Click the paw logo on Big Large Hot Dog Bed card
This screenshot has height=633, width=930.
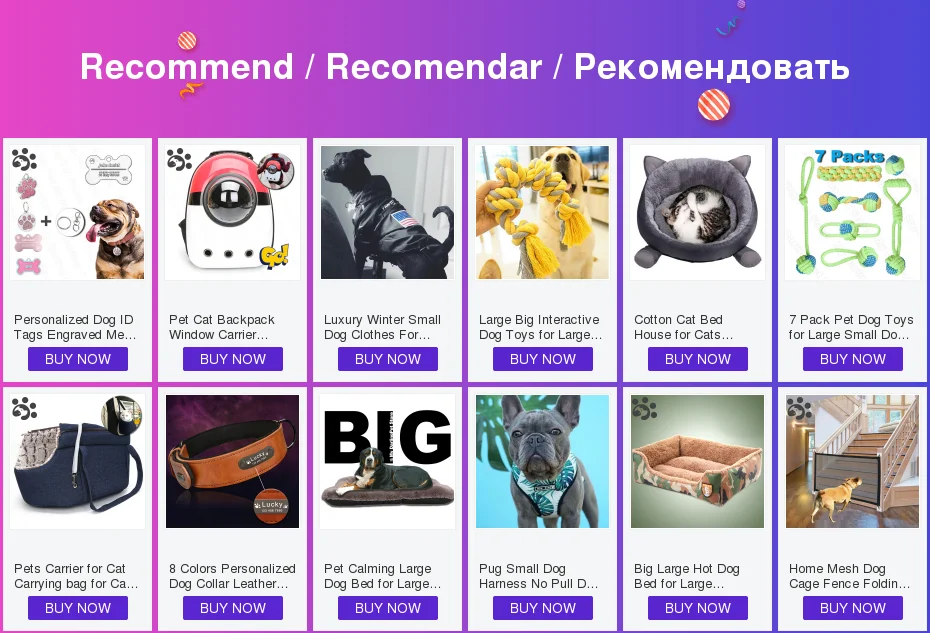(x=644, y=408)
